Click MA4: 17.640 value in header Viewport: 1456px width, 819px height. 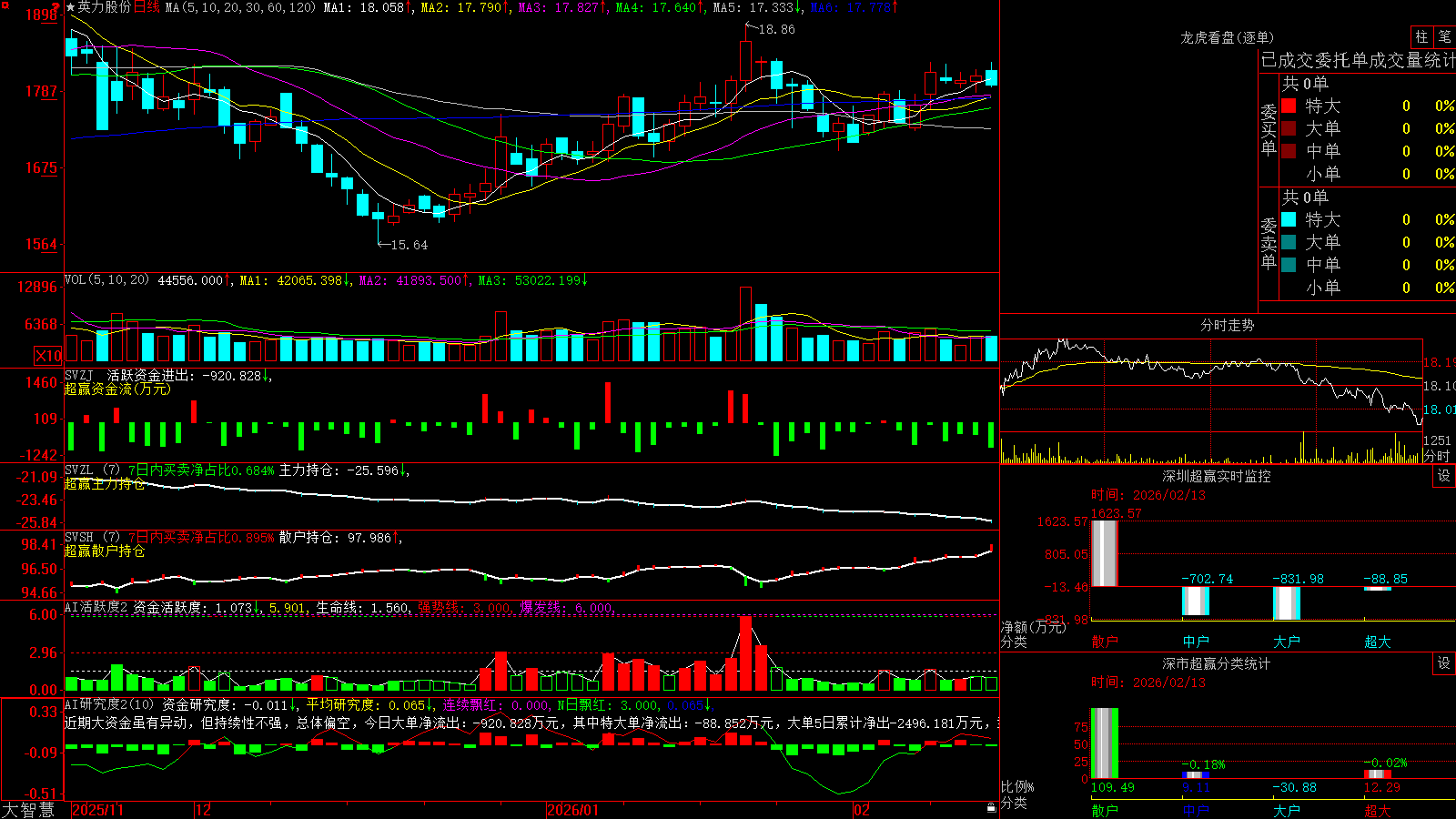659,7
